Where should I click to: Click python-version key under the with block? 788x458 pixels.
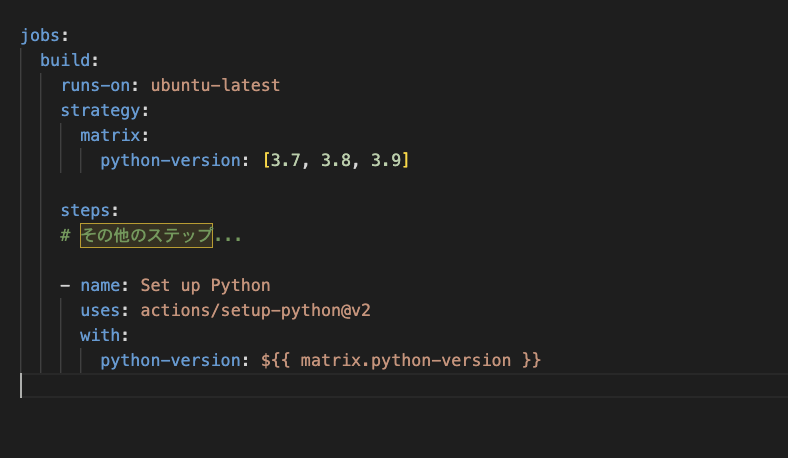click(170, 360)
